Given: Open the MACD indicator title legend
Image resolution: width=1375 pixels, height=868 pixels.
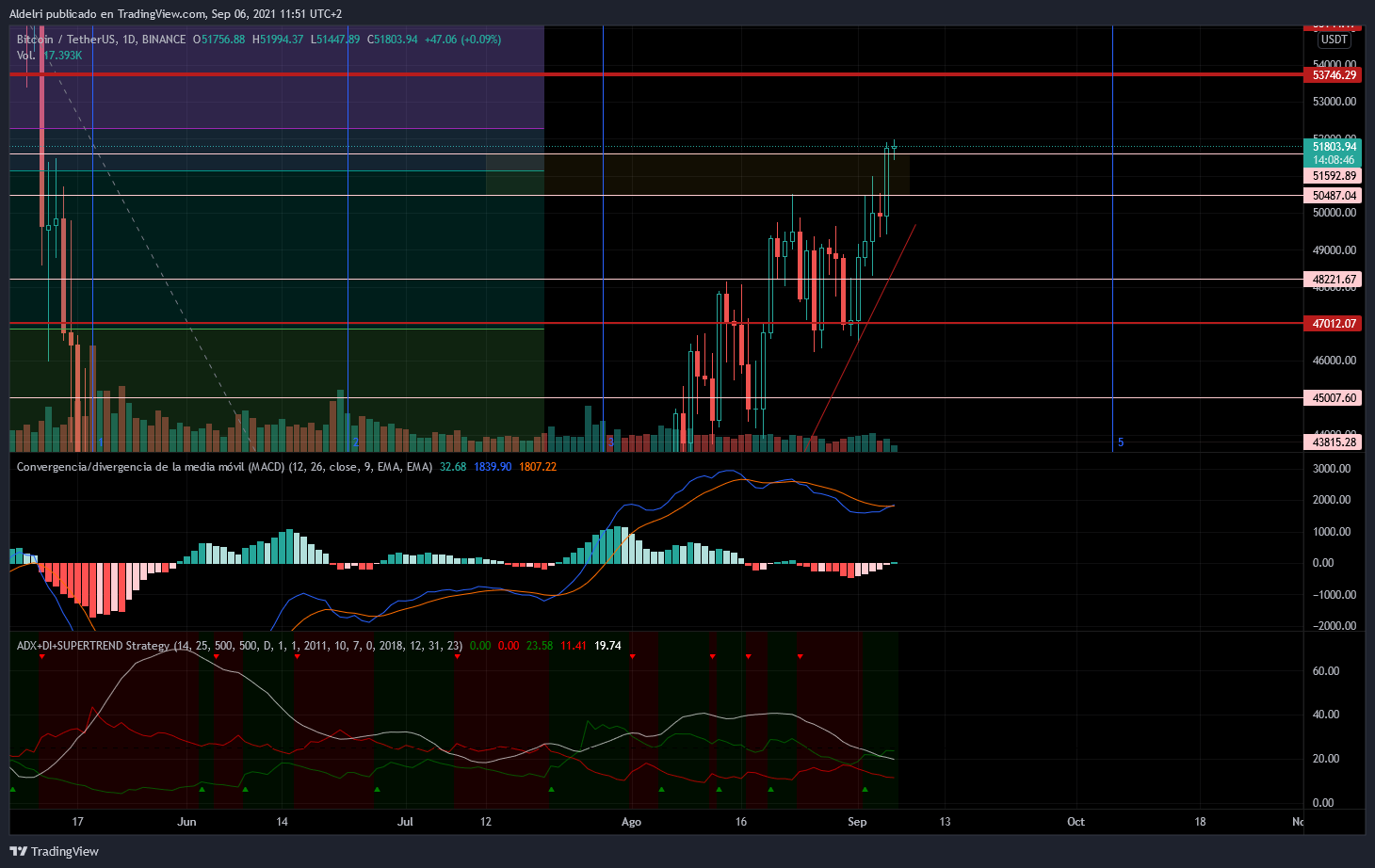Looking at the screenshot, I should click(x=224, y=467).
